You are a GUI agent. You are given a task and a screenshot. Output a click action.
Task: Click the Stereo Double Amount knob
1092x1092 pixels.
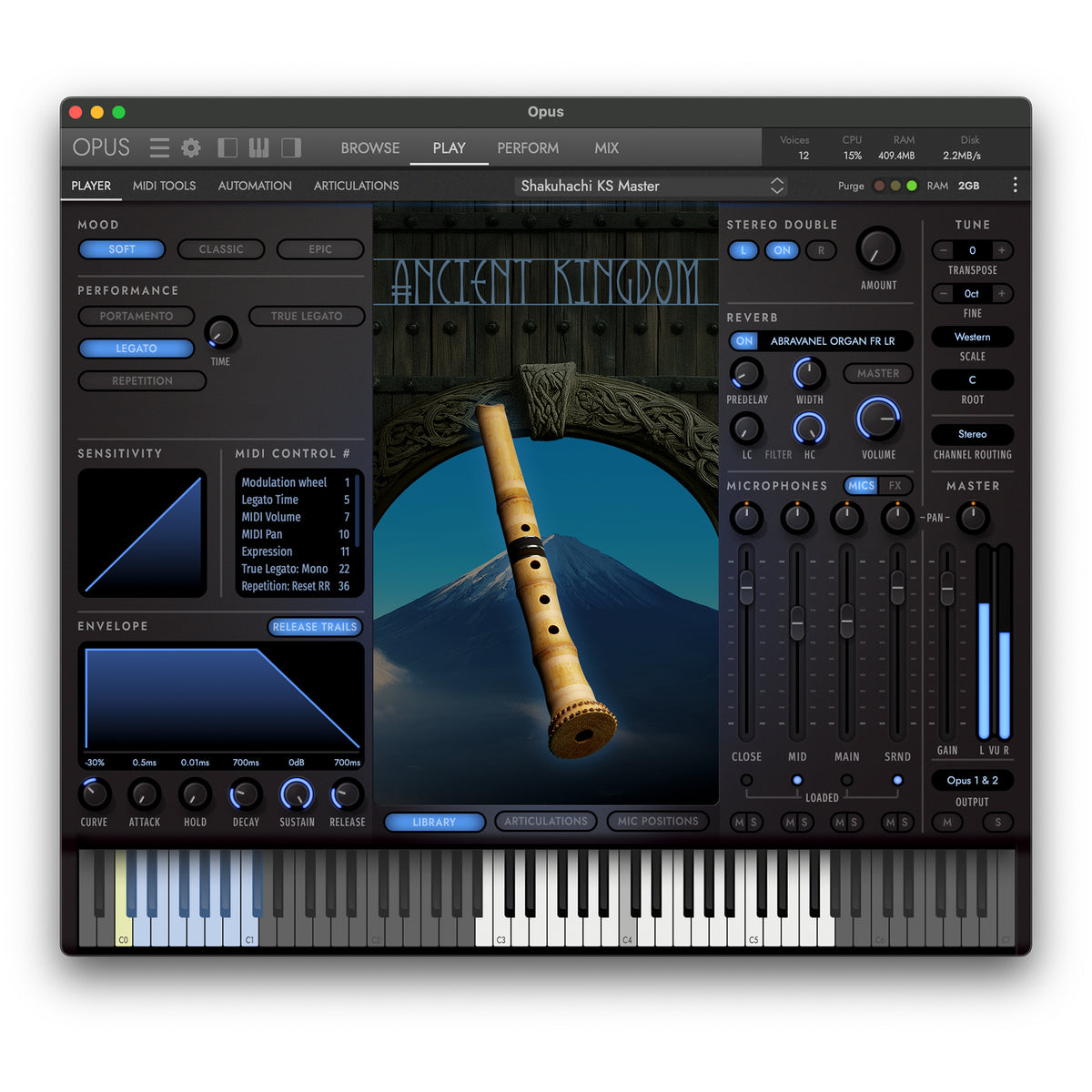coord(878,249)
